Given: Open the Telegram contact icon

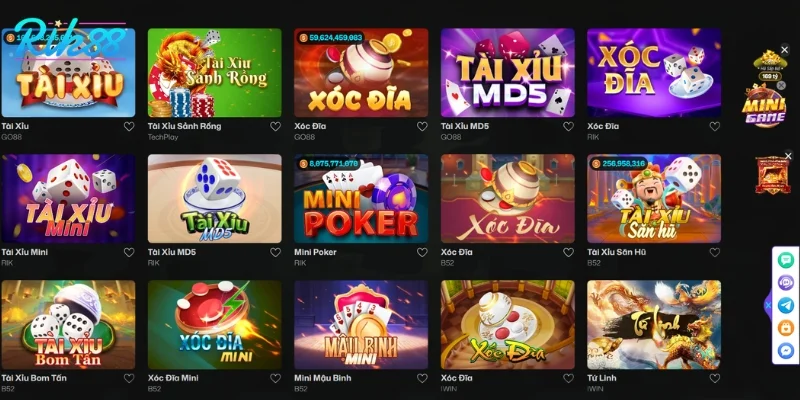Looking at the screenshot, I should tap(786, 305).
